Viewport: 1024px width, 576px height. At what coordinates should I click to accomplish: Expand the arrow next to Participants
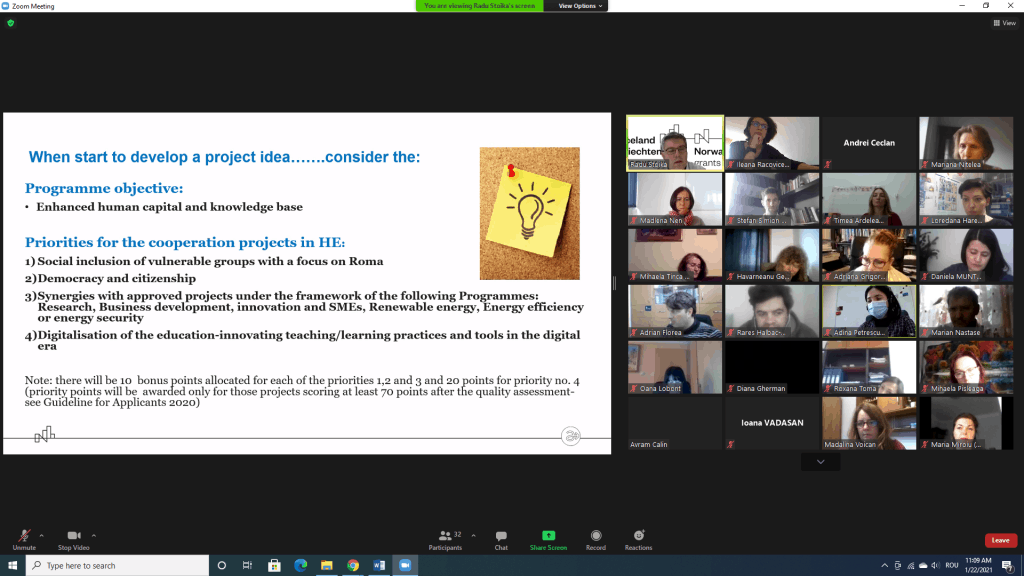coord(473,534)
